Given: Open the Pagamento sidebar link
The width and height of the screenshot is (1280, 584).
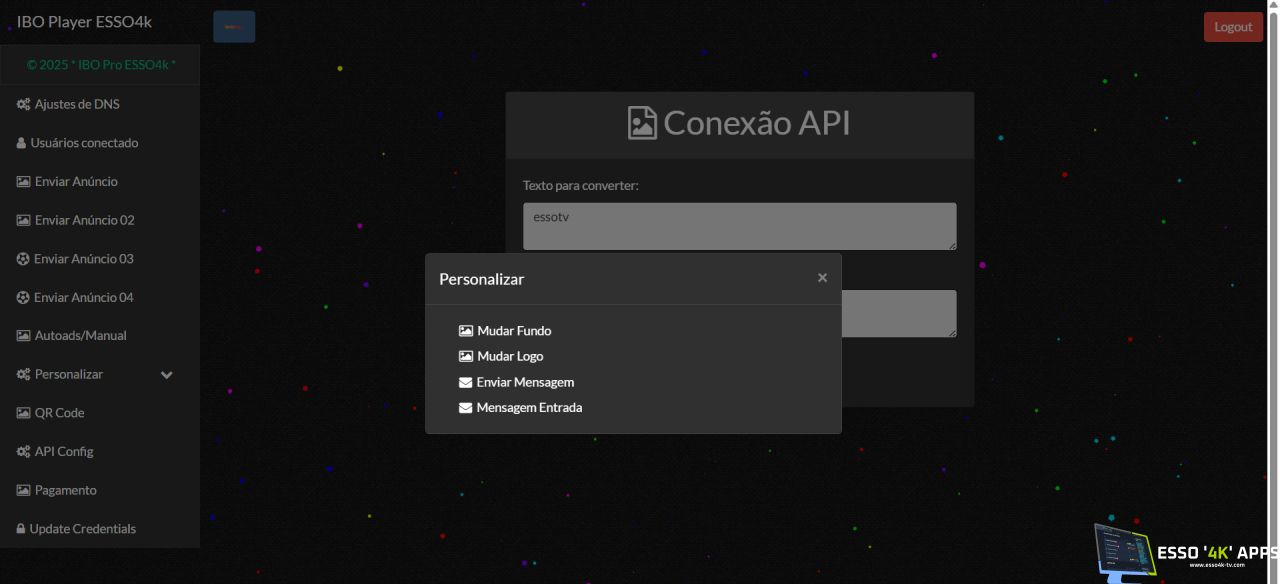Looking at the screenshot, I should [65, 490].
